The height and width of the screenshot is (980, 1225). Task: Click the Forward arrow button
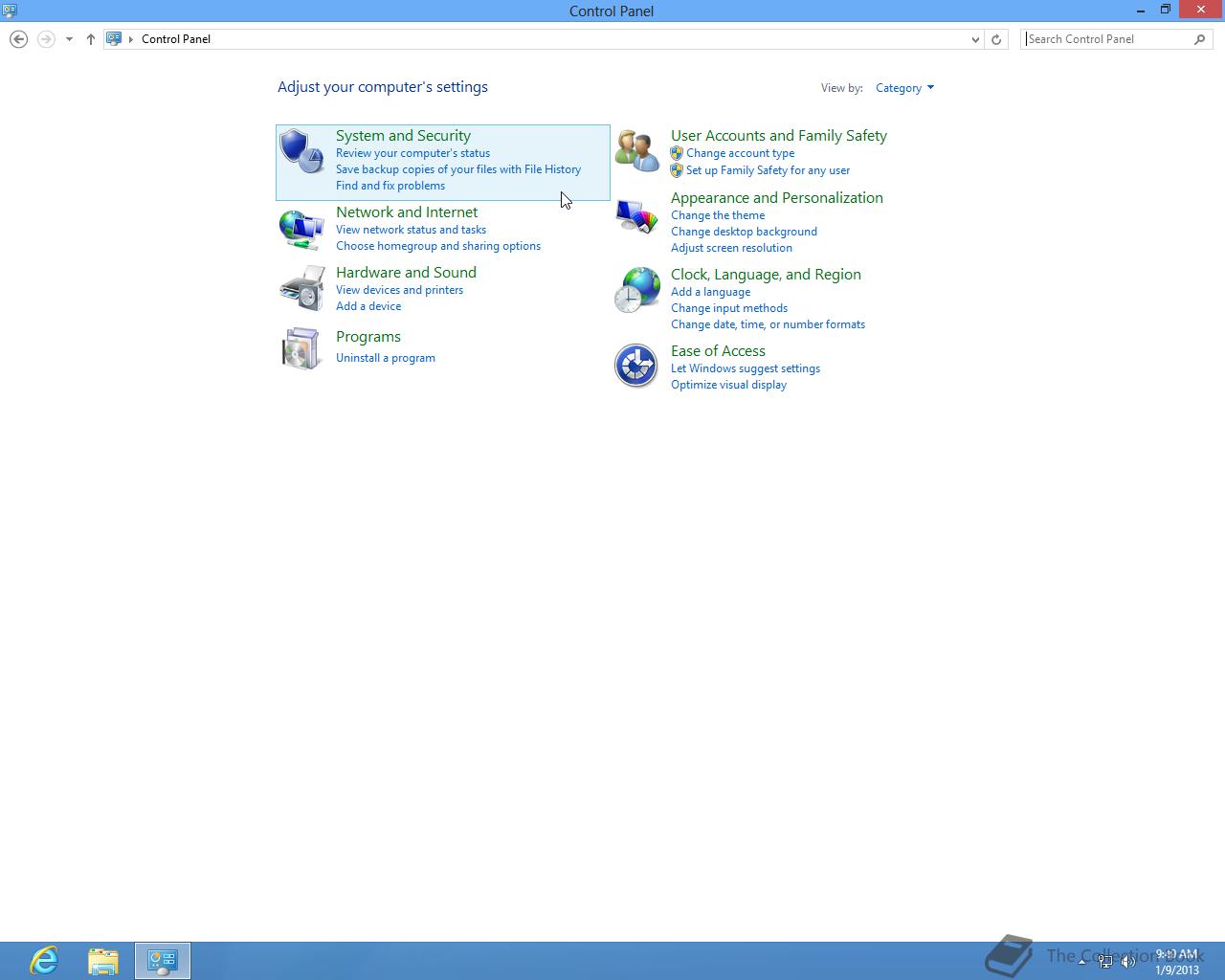(x=45, y=39)
